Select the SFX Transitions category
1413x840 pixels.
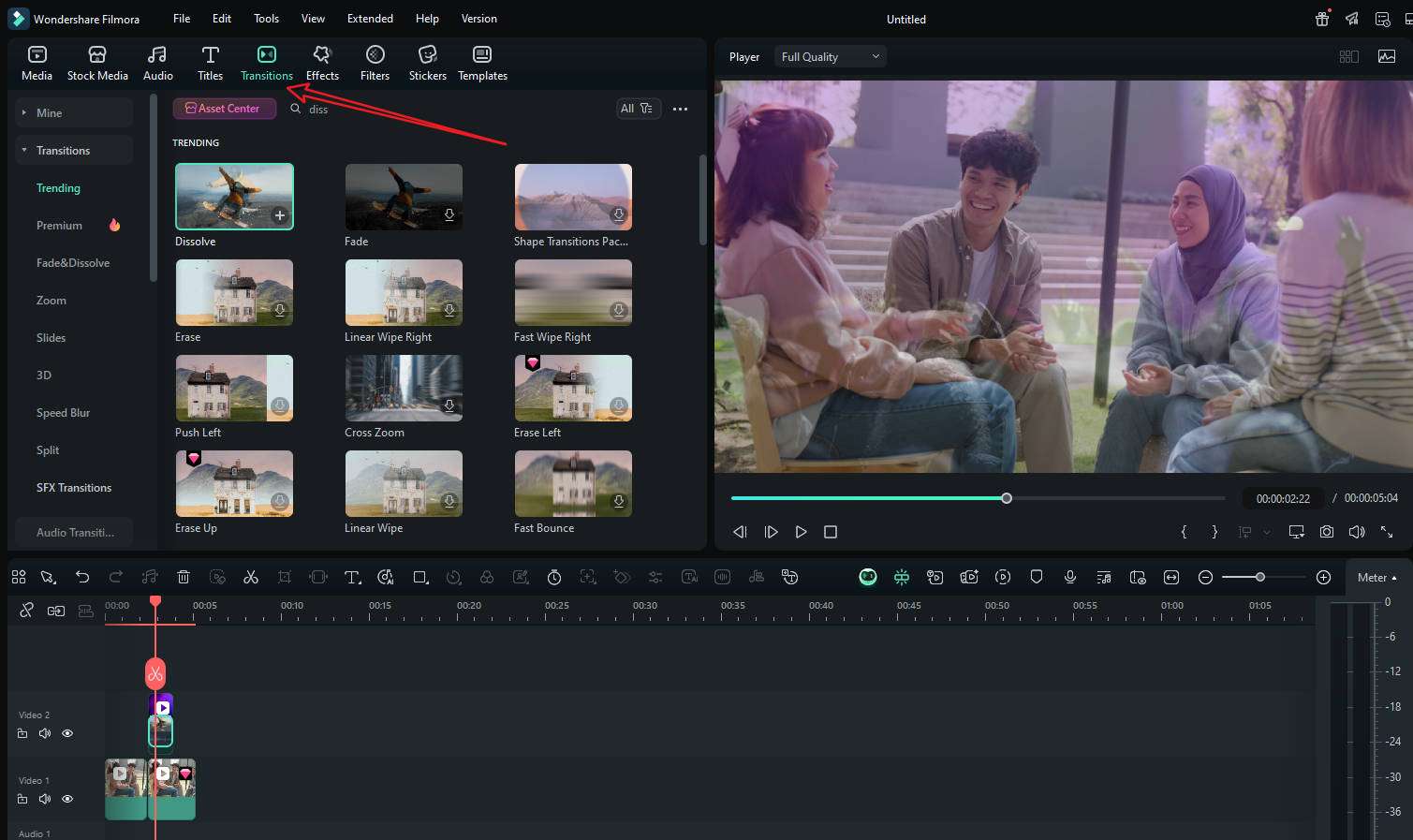74,488
